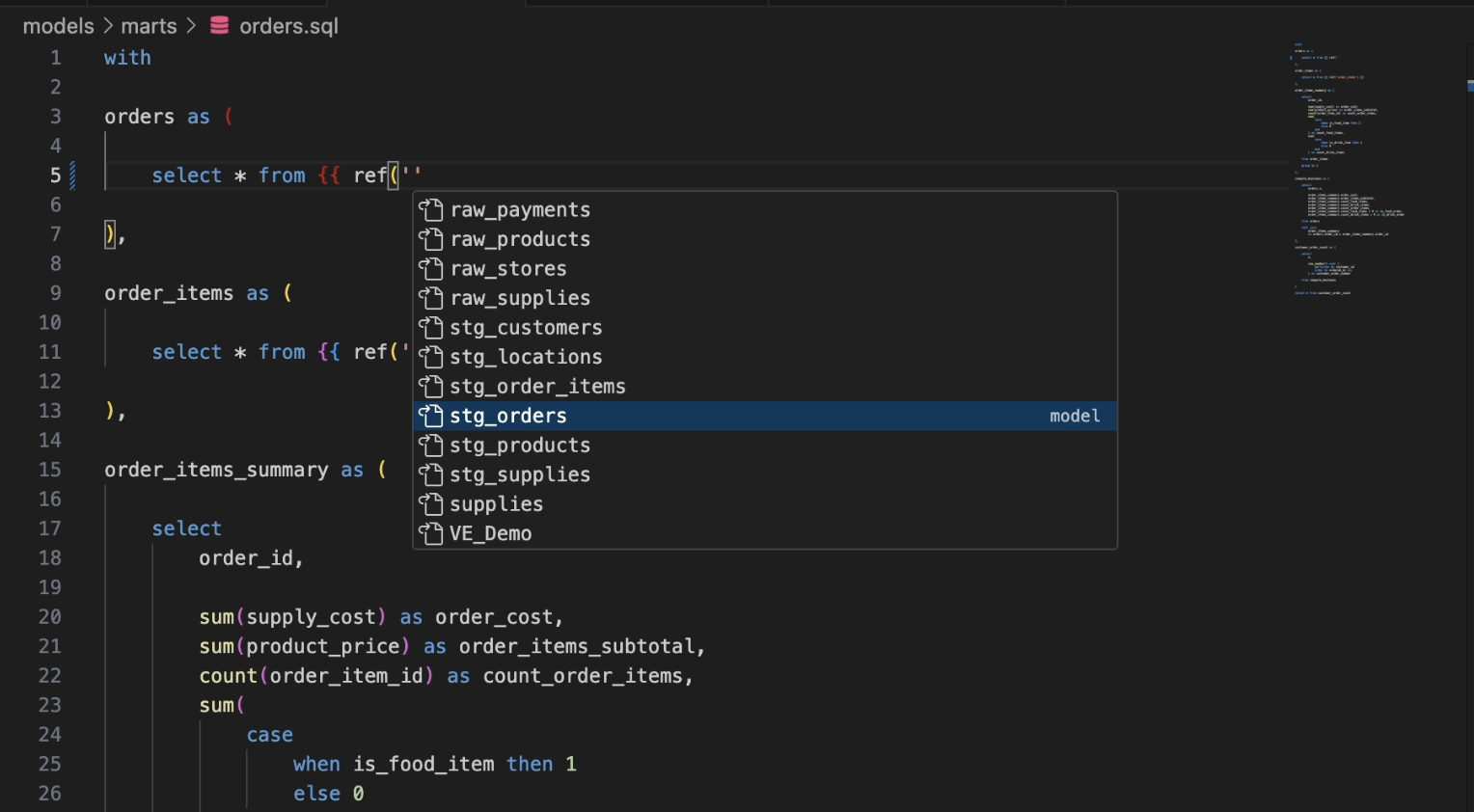Image resolution: width=1474 pixels, height=812 pixels.
Task: Click the reference icon next to raw_supplies
Action: (431, 298)
